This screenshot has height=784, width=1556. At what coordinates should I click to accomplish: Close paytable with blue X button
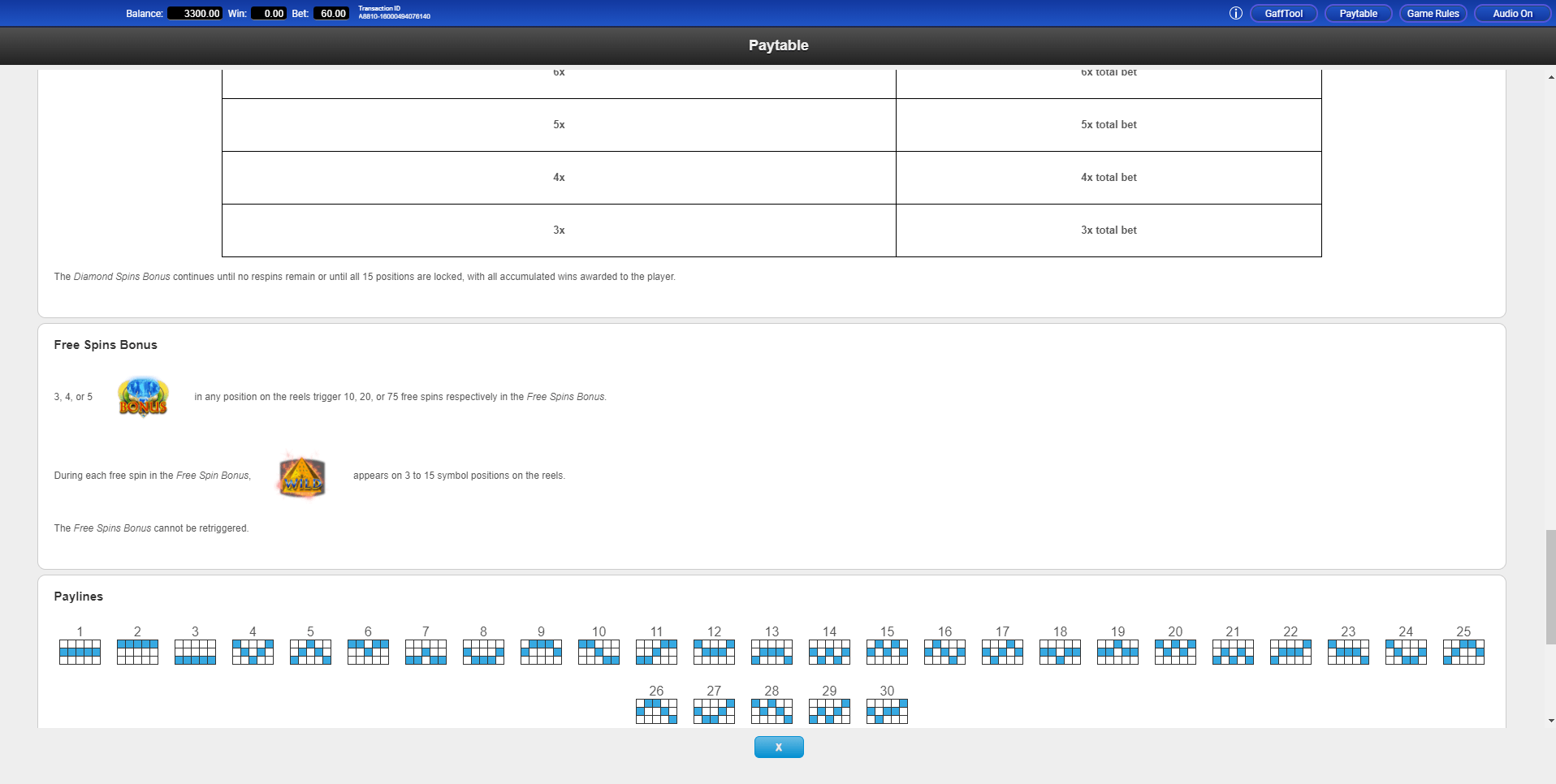778,747
